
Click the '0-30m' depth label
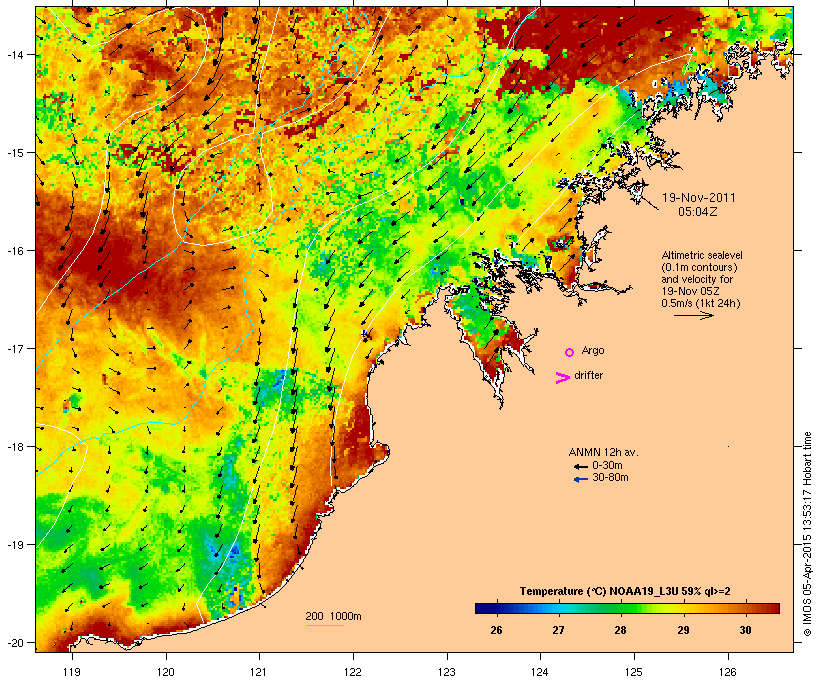point(607,466)
